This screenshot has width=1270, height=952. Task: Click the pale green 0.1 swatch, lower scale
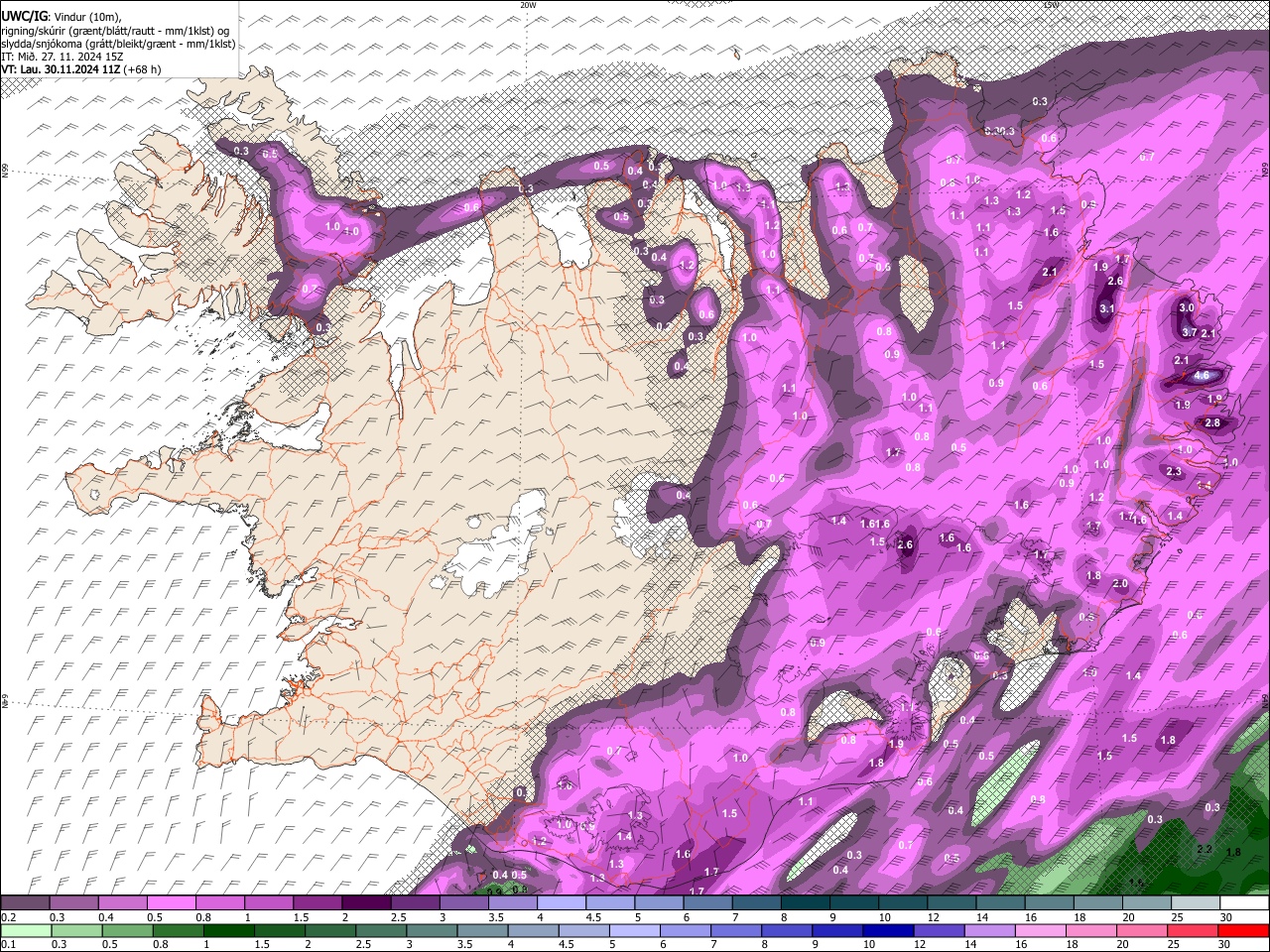tap(27, 931)
